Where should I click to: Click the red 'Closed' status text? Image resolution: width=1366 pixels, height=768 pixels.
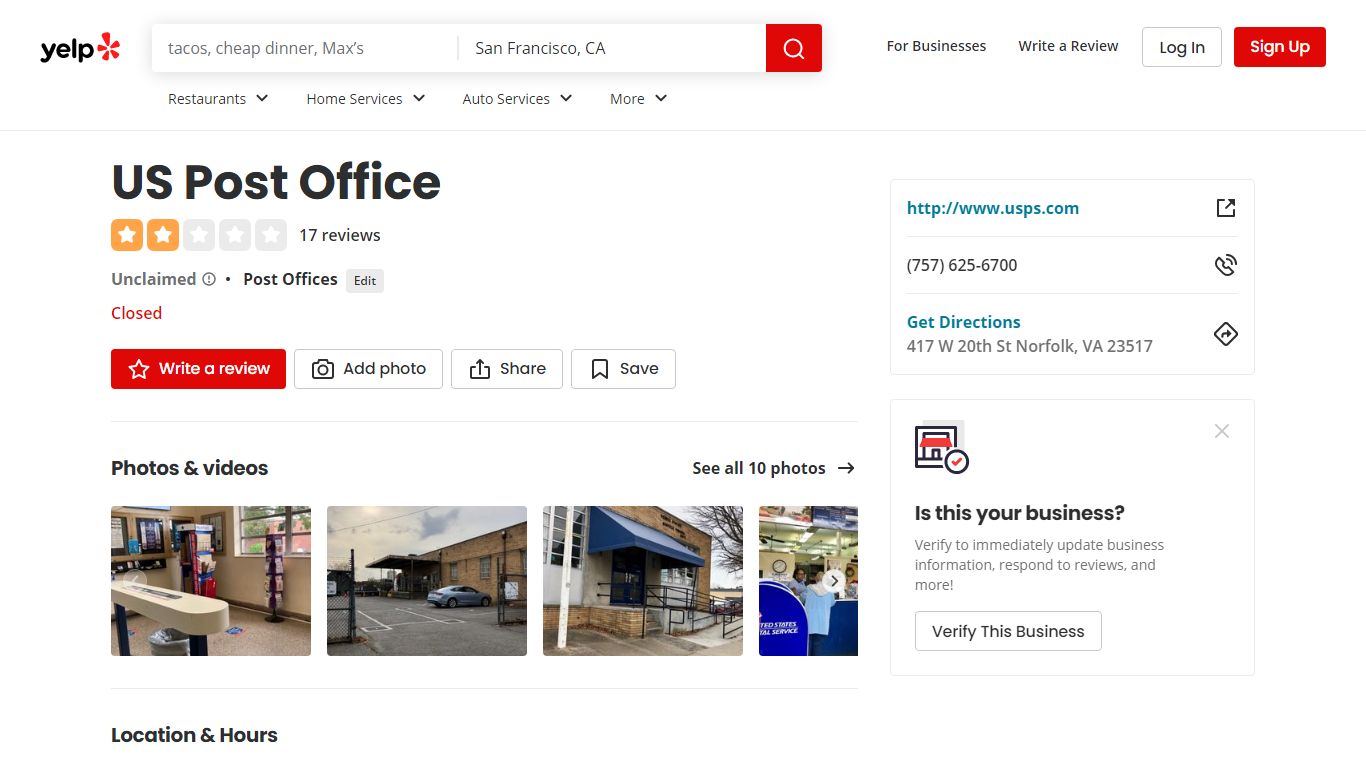pyautogui.click(x=136, y=313)
